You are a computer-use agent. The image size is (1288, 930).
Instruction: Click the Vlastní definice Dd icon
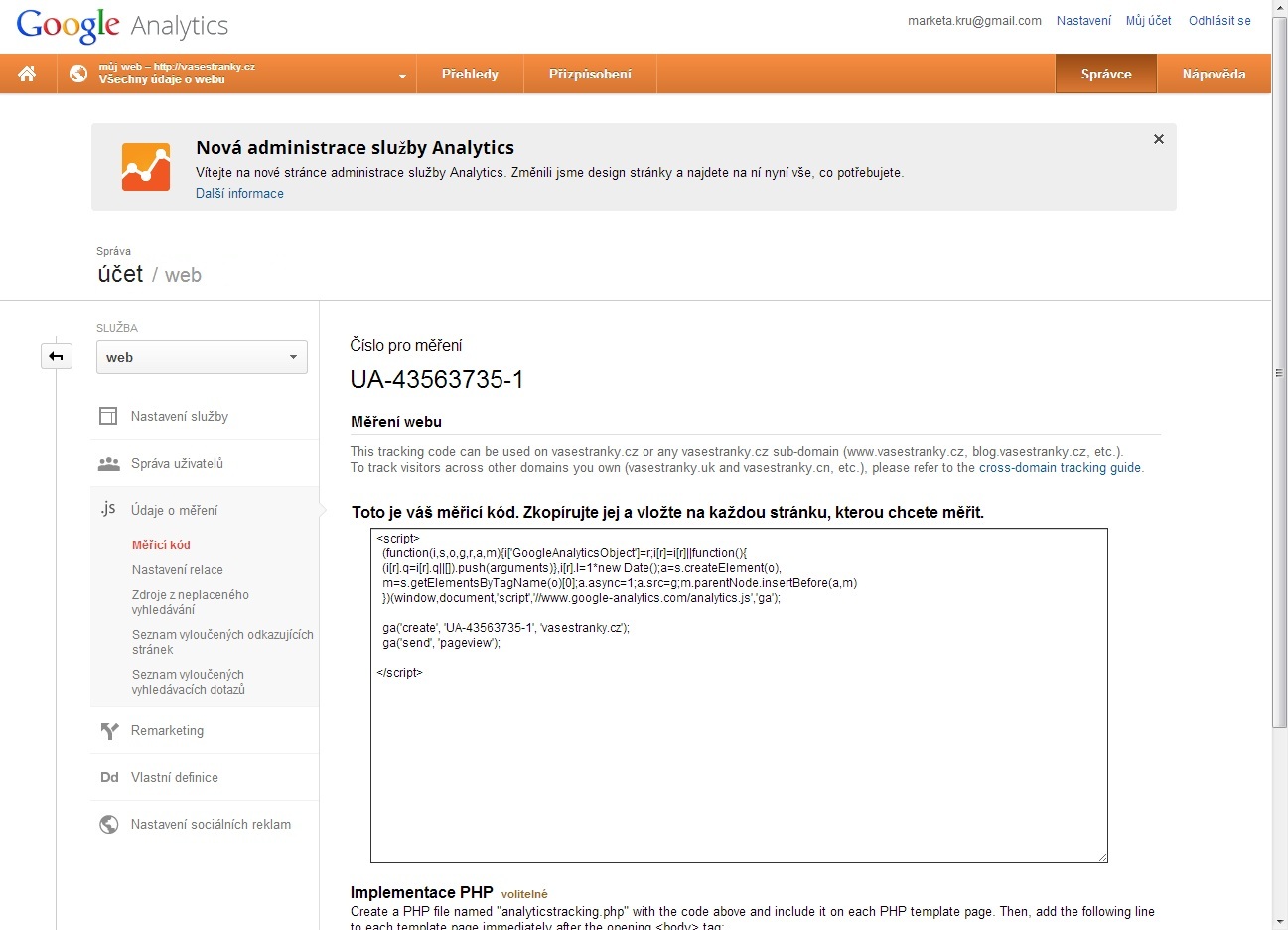(109, 777)
